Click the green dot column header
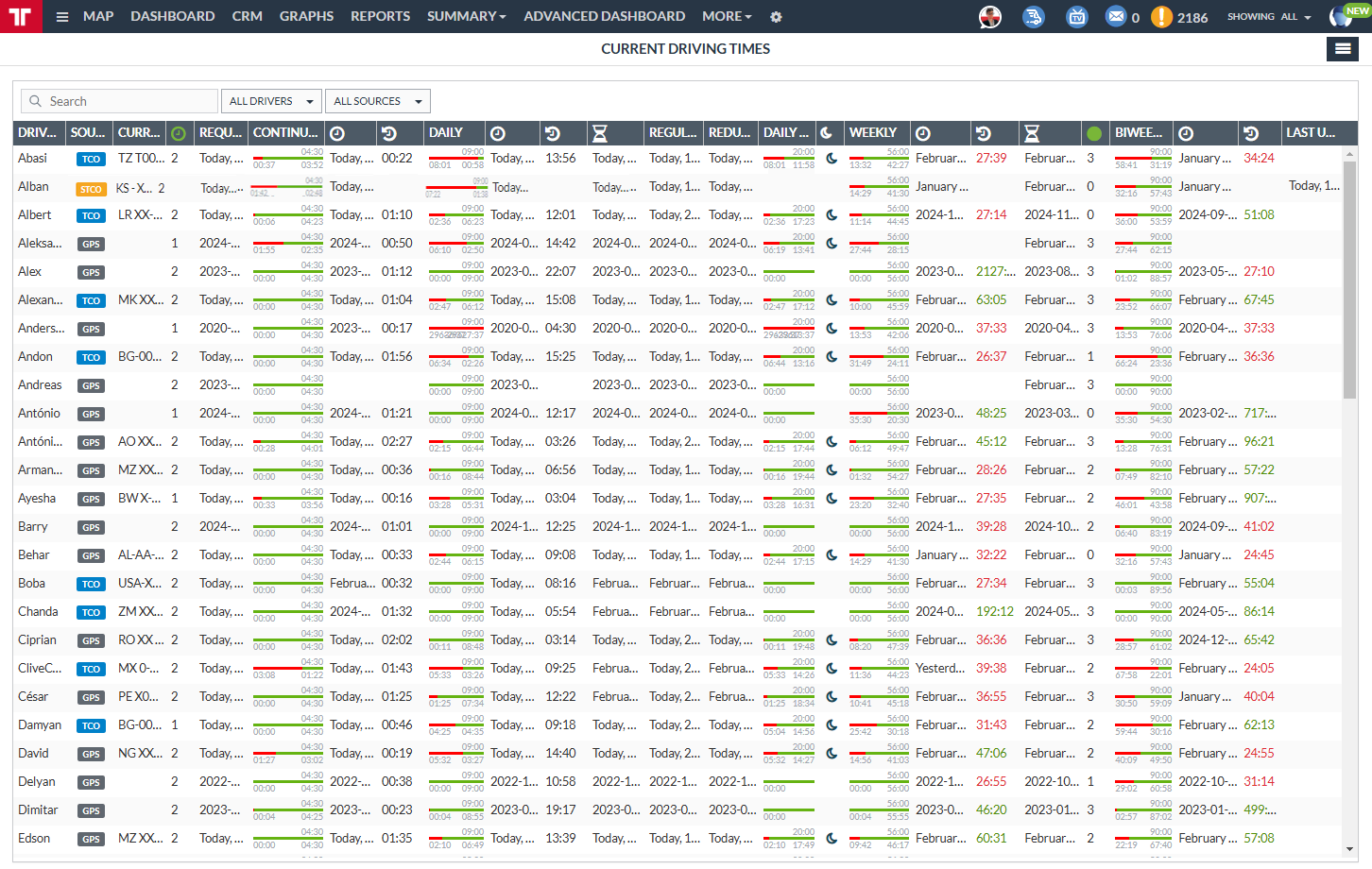 1094,133
